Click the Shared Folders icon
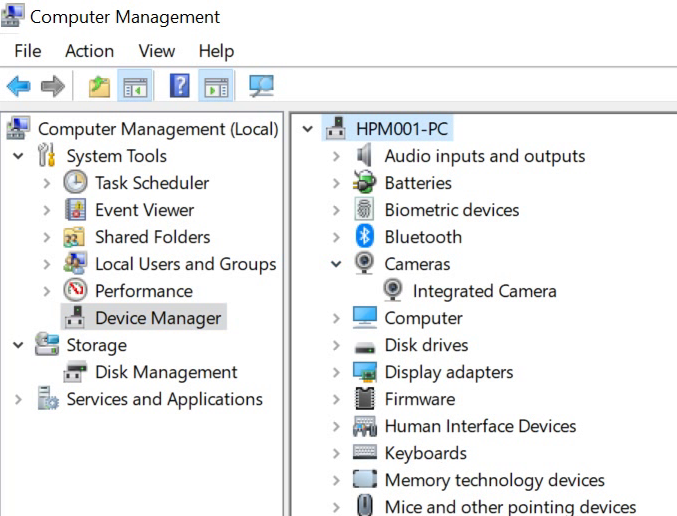The height and width of the screenshot is (516, 677). click(x=74, y=237)
